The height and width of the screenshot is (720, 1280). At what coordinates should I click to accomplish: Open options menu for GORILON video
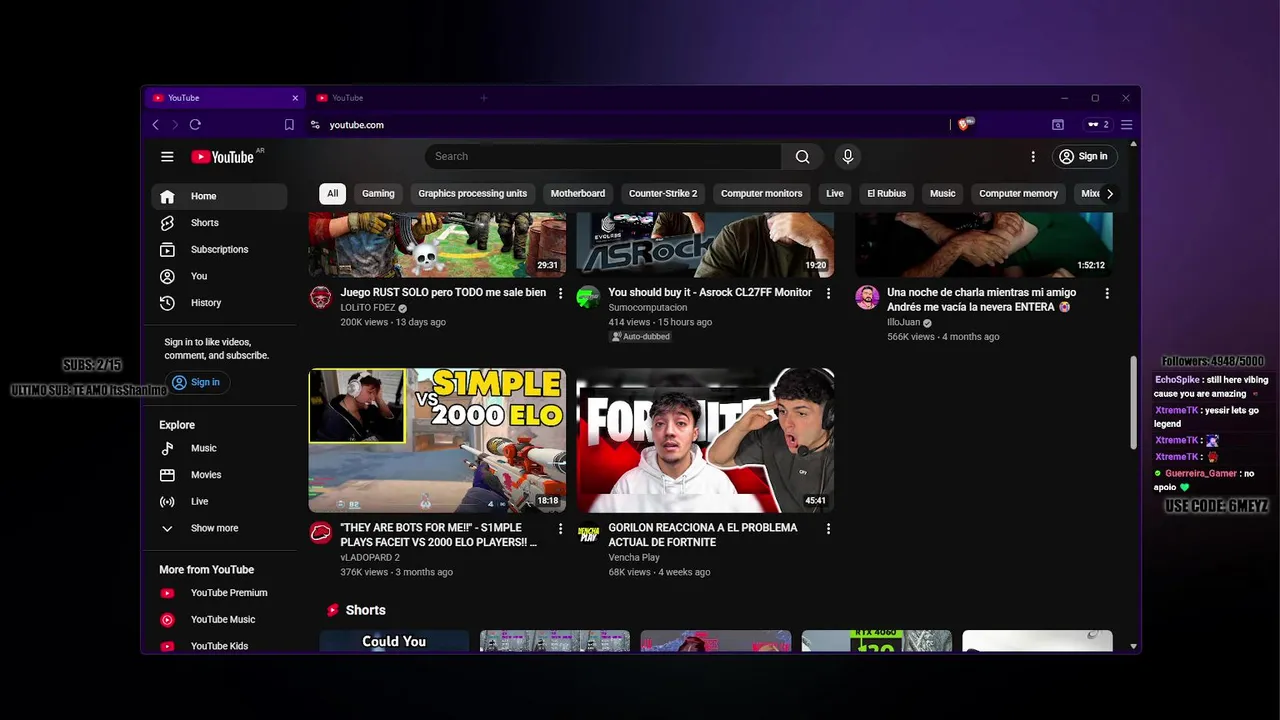(x=828, y=528)
